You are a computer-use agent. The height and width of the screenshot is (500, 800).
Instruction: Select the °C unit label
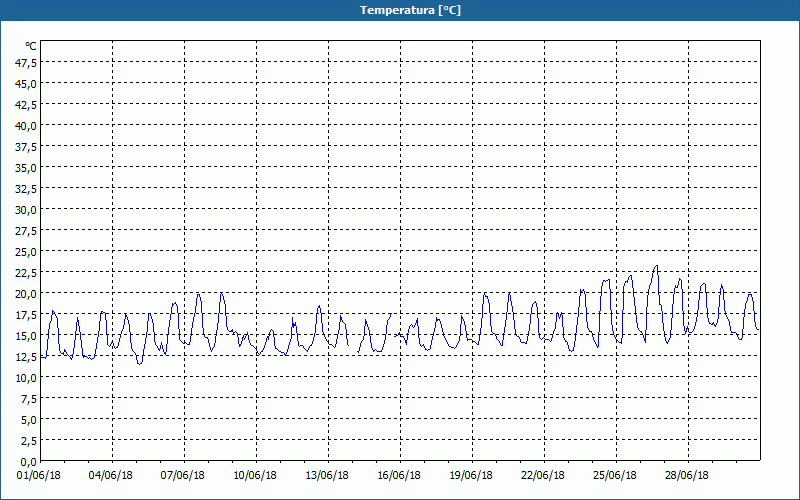(31, 46)
